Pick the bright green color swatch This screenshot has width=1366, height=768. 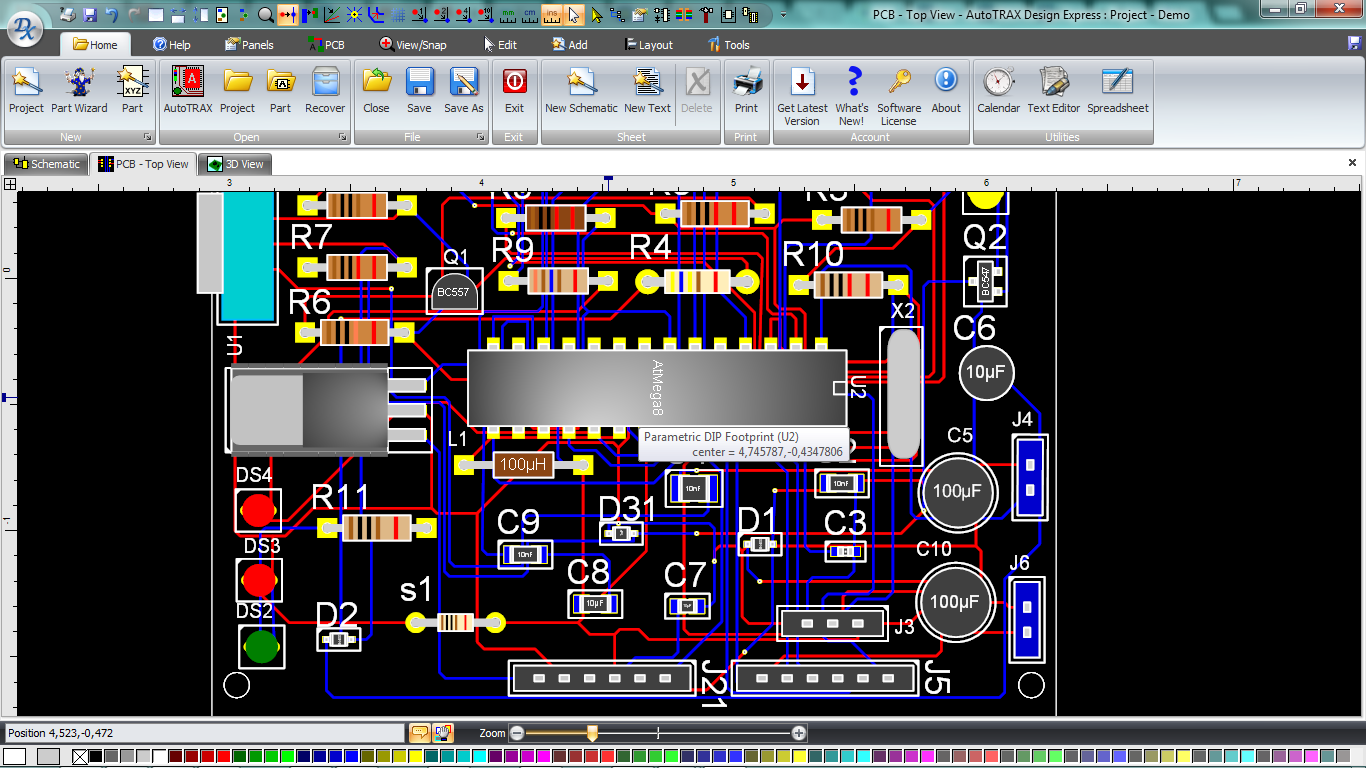point(287,757)
